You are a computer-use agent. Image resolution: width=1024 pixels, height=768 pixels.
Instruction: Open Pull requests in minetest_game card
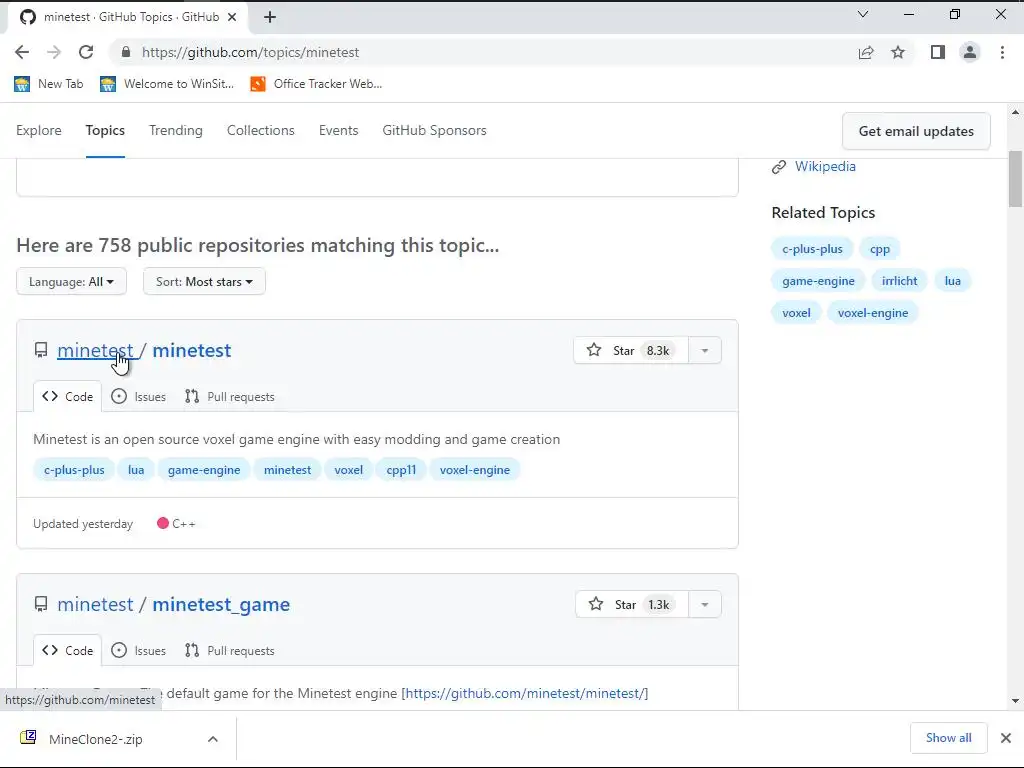pyautogui.click(x=229, y=650)
